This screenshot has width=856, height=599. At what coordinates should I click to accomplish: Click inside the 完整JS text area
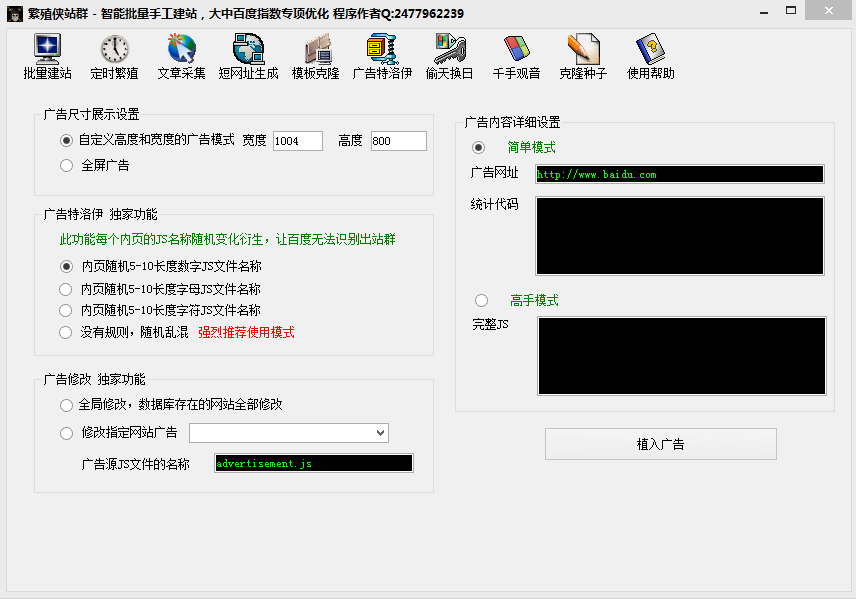[x=682, y=356]
